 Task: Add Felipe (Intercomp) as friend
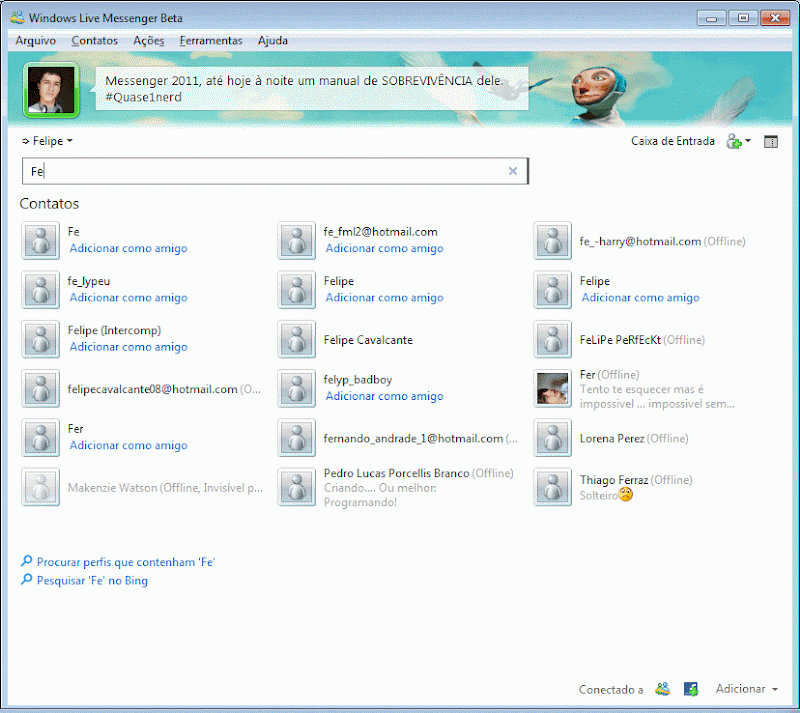pos(129,347)
